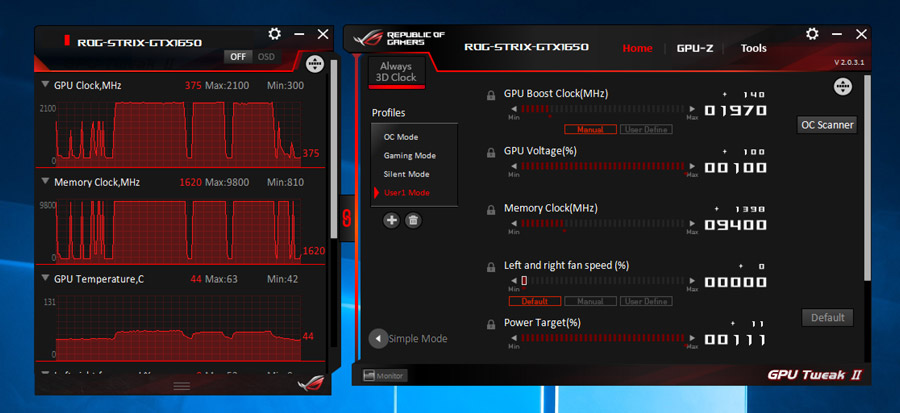This screenshot has height=413, width=900.
Task: Click the Simple Mode back arrow icon
Action: pyautogui.click(x=378, y=338)
